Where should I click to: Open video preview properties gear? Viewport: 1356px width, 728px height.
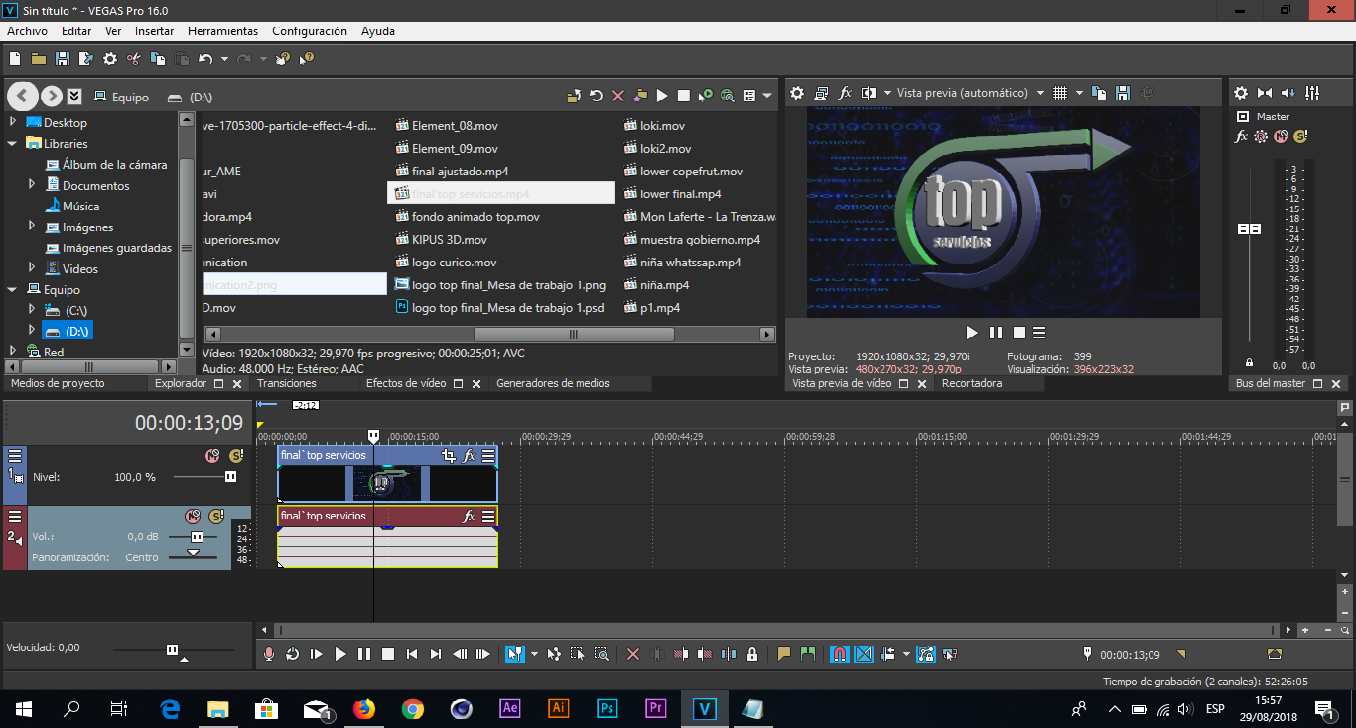[x=797, y=93]
